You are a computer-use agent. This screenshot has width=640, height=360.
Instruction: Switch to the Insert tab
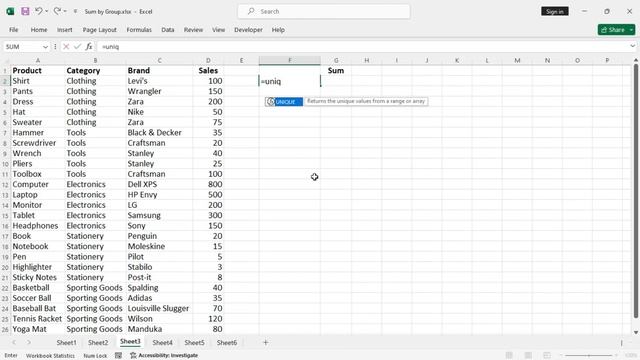[x=64, y=30]
